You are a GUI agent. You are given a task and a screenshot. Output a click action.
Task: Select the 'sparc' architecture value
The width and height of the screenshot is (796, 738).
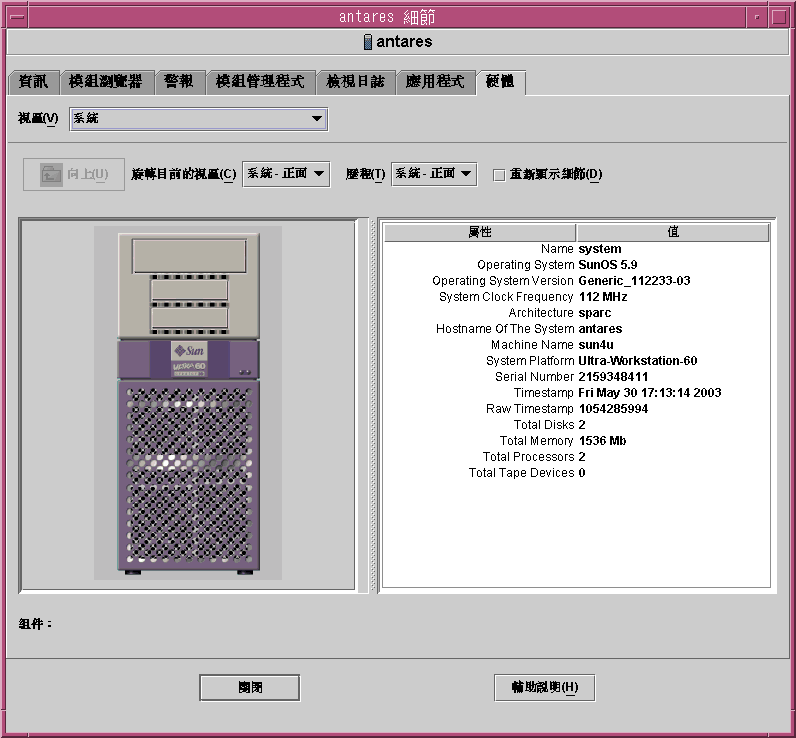(x=594, y=313)
